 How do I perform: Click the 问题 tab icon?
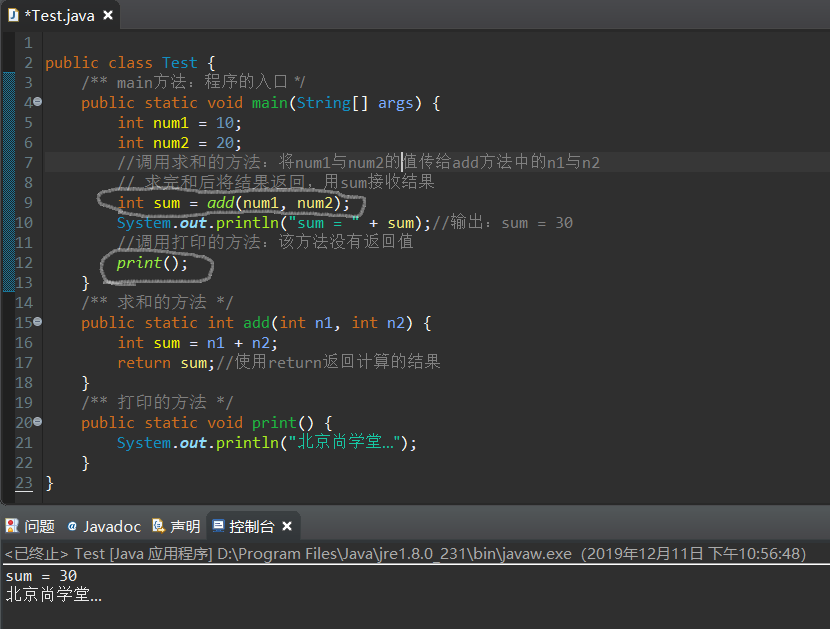pyautogui.click(x=12, y=526)
